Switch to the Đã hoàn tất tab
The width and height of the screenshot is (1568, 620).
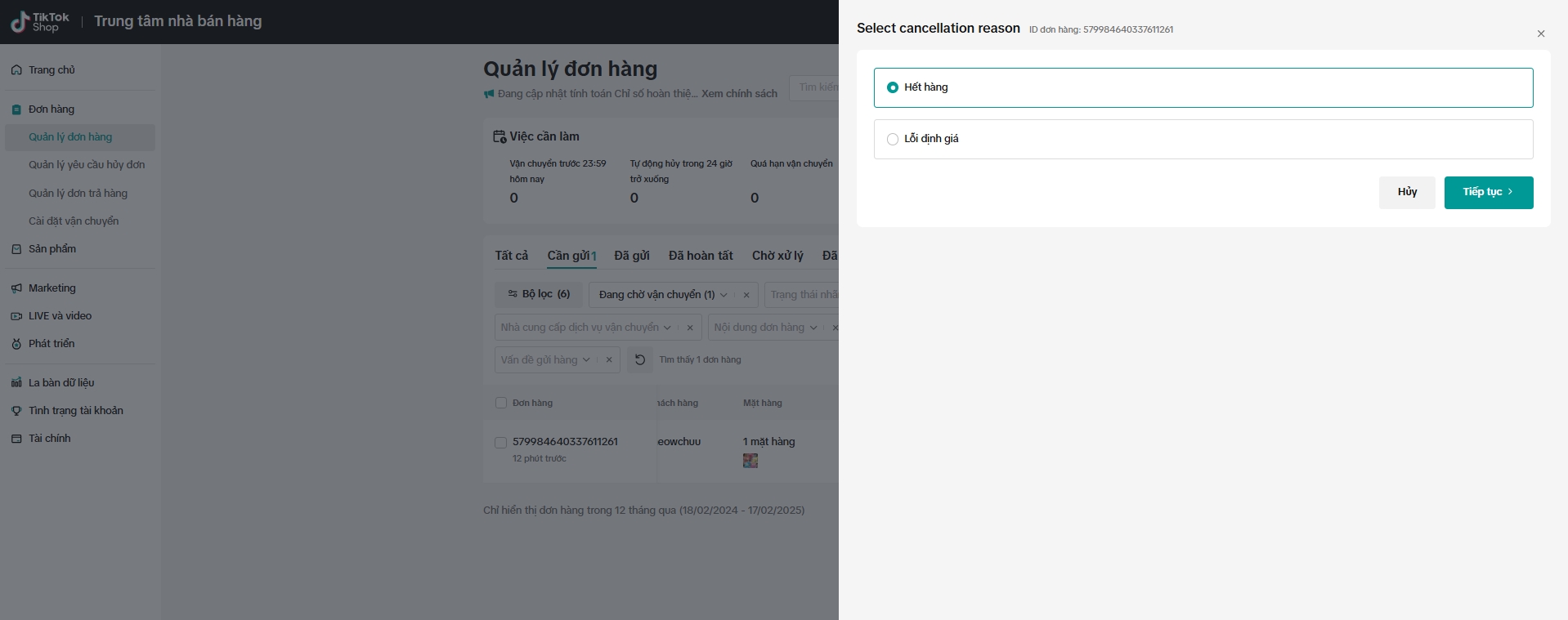(701, 256)
